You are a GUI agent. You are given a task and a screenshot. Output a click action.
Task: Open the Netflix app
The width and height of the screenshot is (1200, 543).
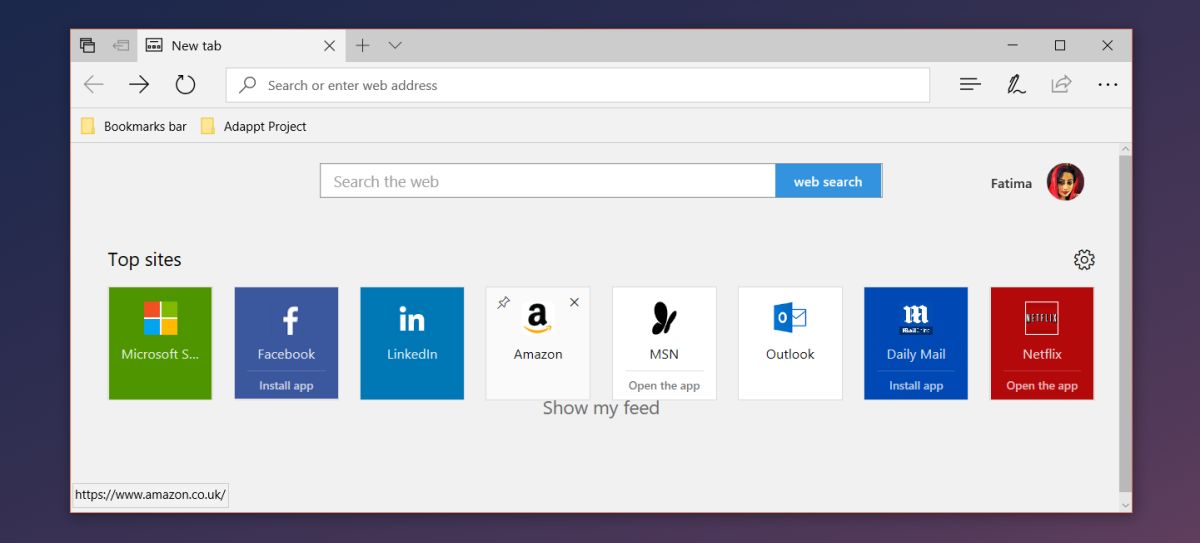1042,385
